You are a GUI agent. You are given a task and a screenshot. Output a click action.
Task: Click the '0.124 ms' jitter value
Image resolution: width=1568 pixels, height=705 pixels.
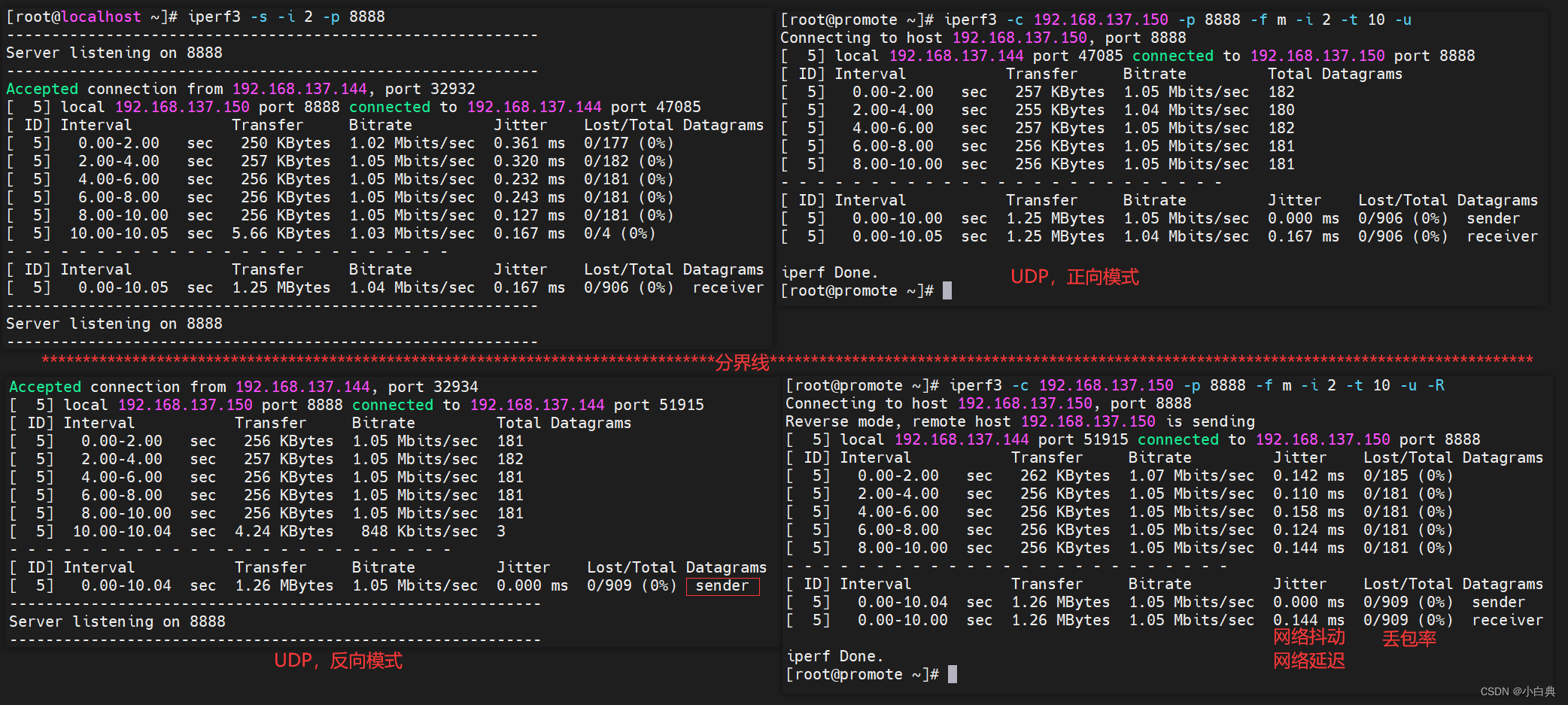1309,530
